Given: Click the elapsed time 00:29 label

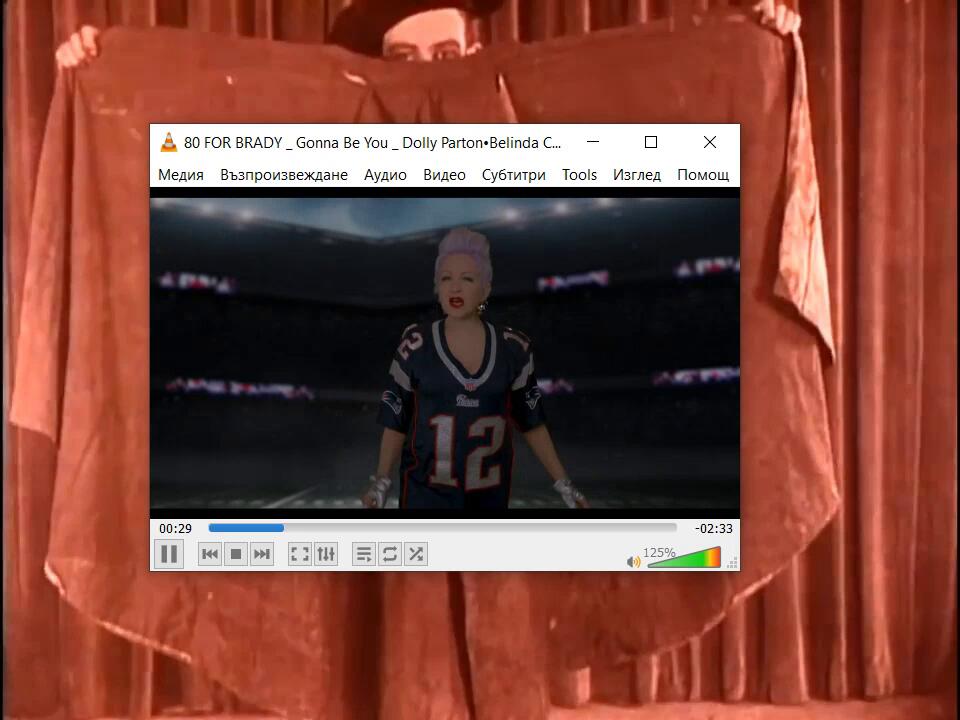Looking at the screenshot, I should pyautogui.click(x=175, y=528).
